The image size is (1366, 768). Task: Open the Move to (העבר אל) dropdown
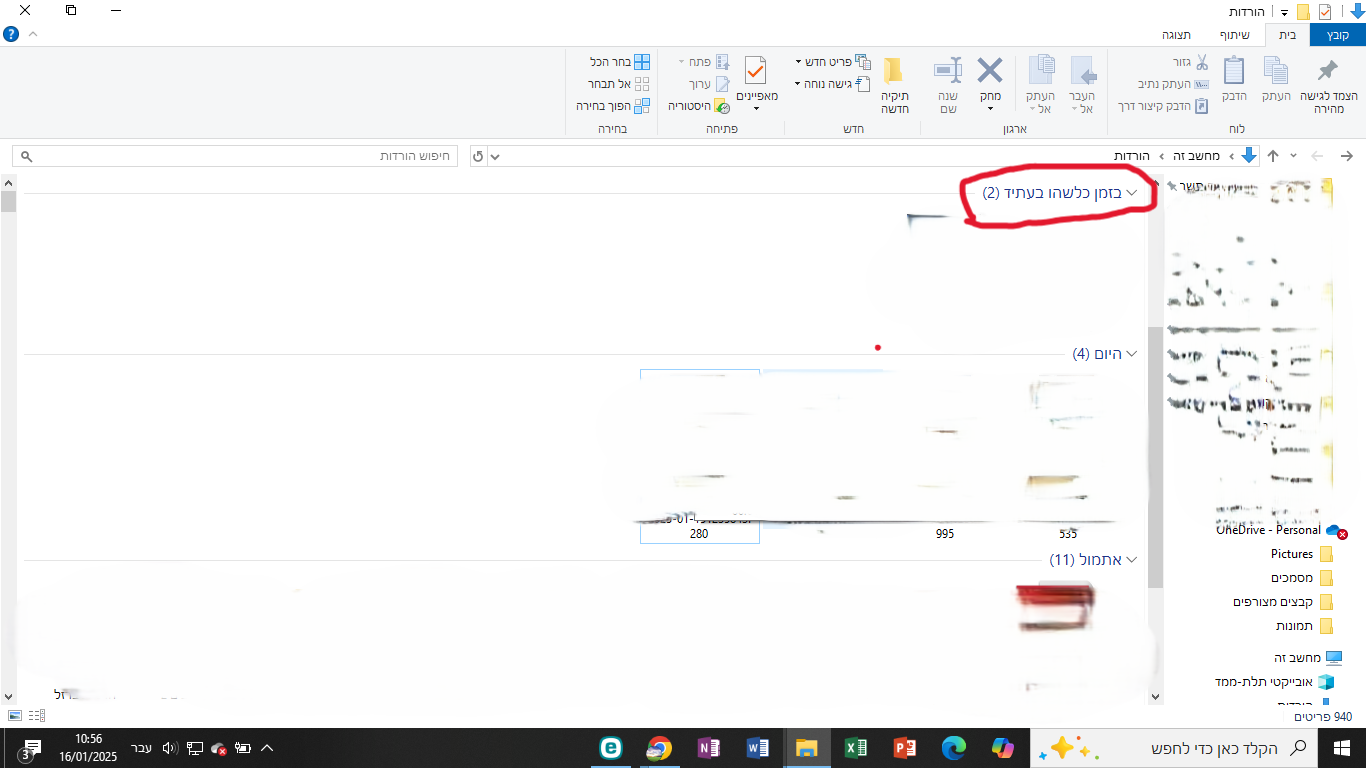(x=1084, y=85)
